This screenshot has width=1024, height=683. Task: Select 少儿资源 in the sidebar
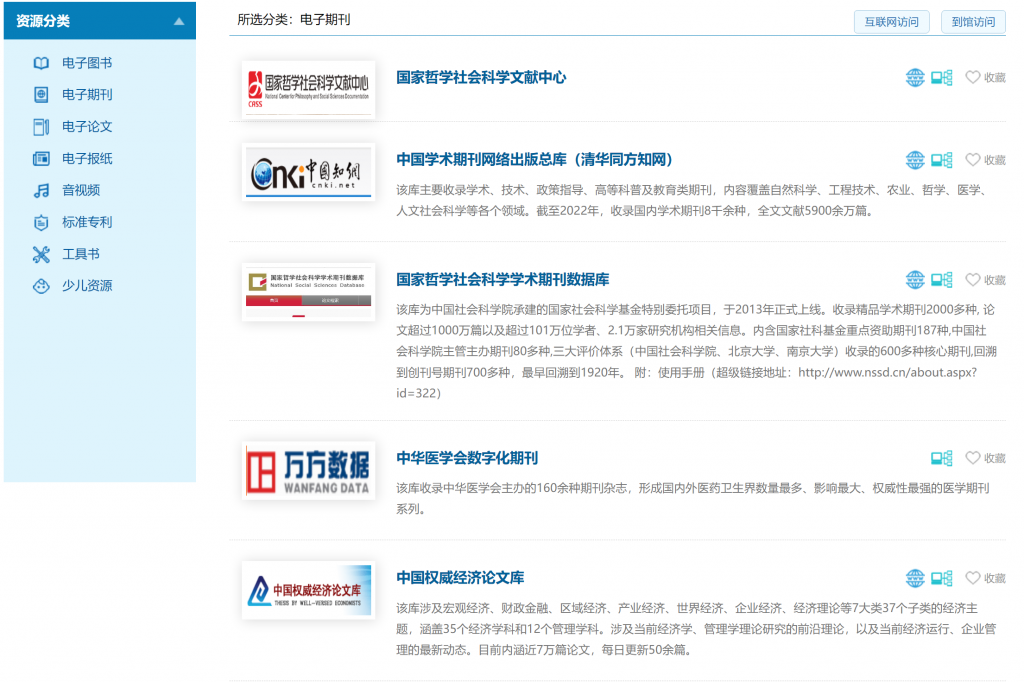click(x=87, y=286)
